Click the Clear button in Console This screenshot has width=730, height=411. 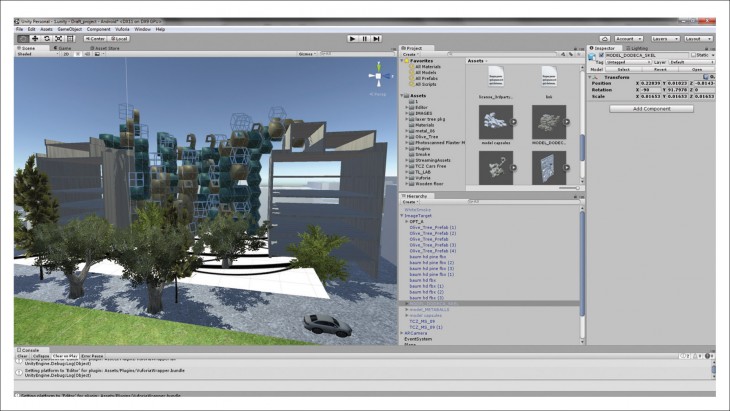pos(22,355)
